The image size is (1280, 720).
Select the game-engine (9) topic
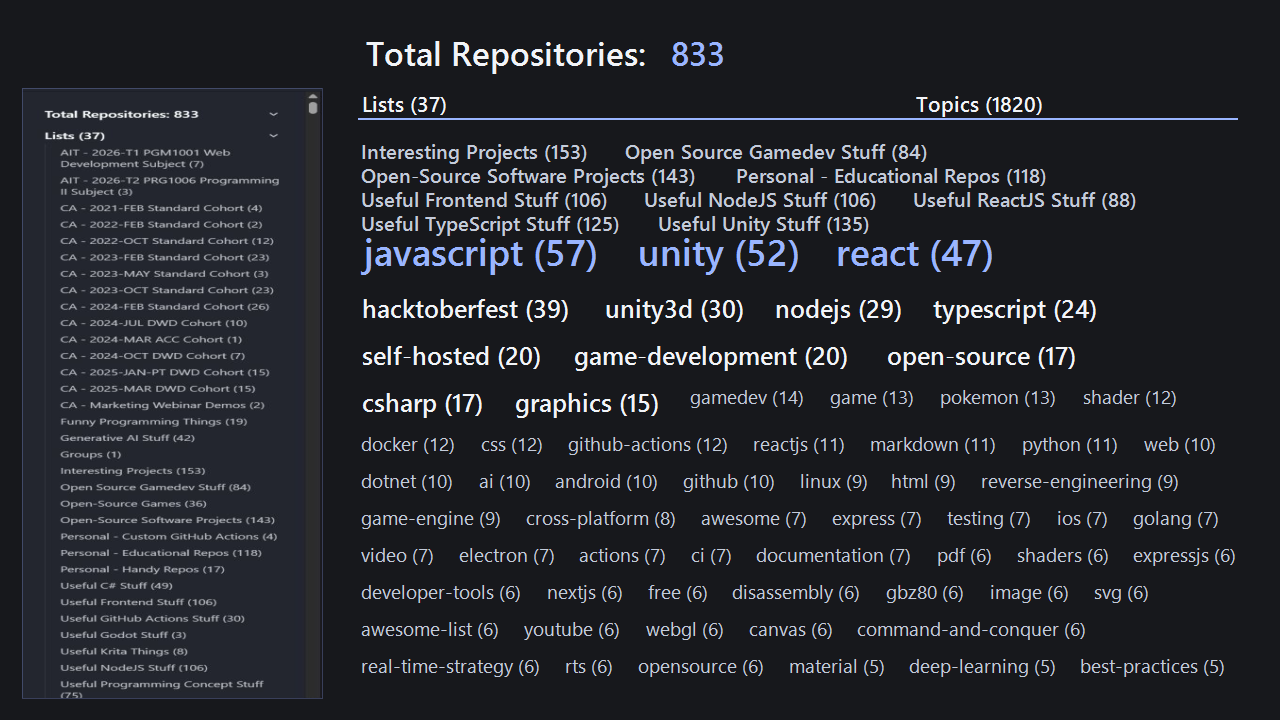(x=431, y=519)
